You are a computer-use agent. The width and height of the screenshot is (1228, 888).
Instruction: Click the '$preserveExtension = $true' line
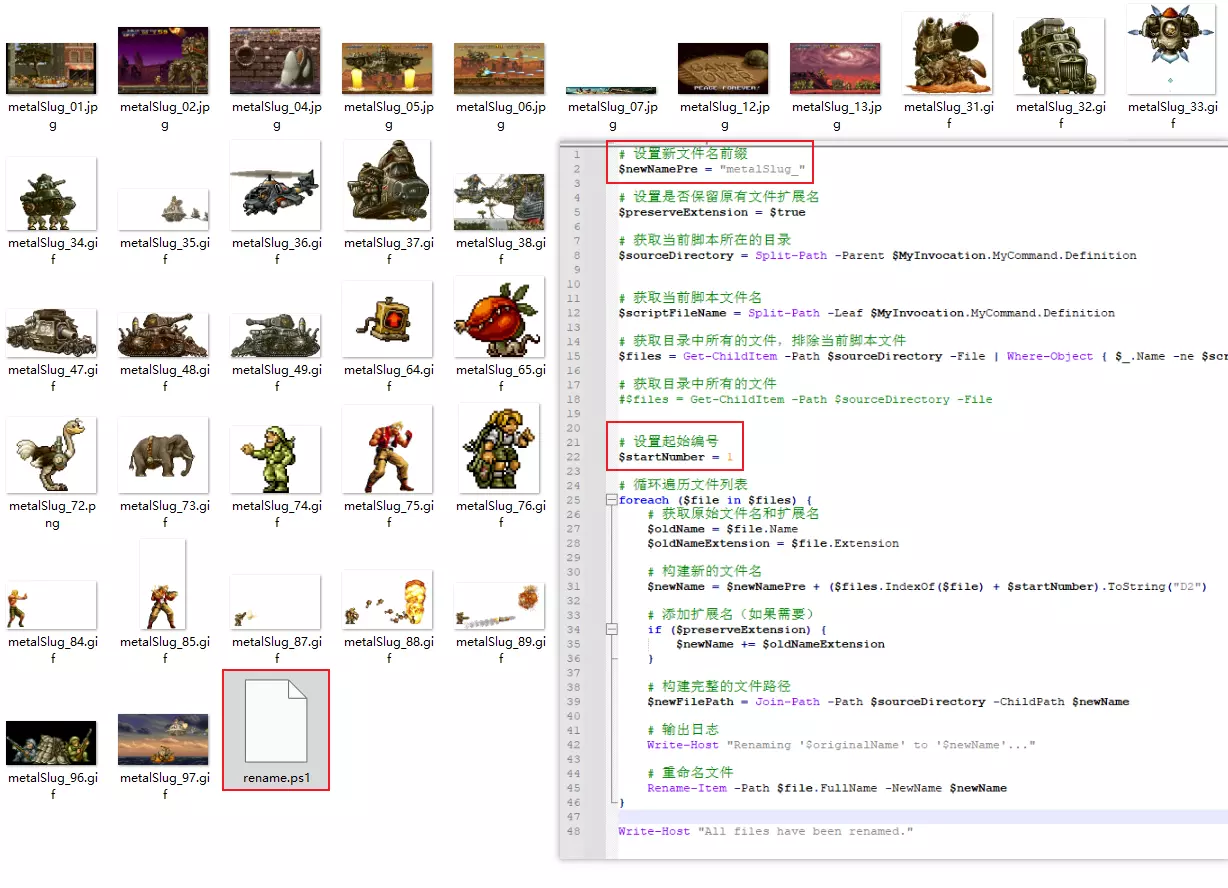[711, 212]
